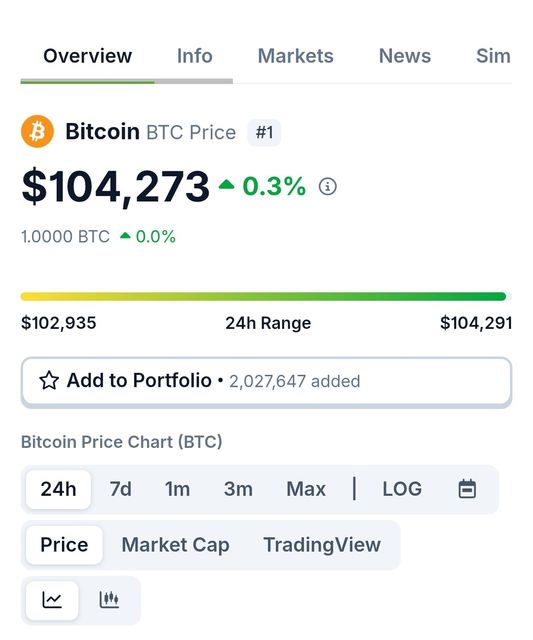Screen dimensions: 533x640
Task: Open the Info tab
Action: point(194,56)
